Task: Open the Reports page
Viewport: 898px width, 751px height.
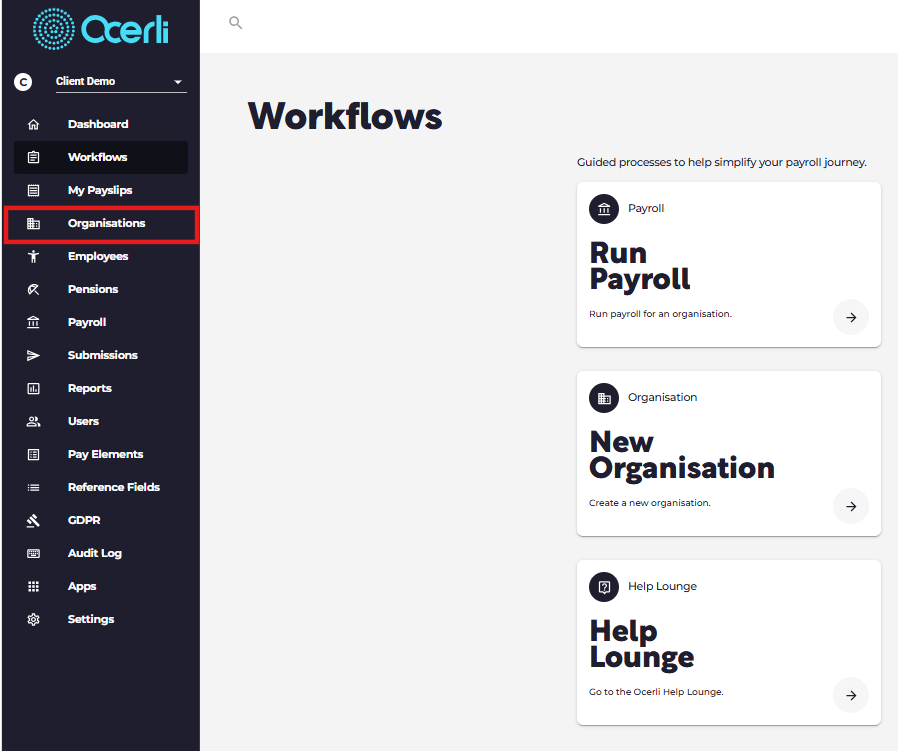Action: [101, 388]
